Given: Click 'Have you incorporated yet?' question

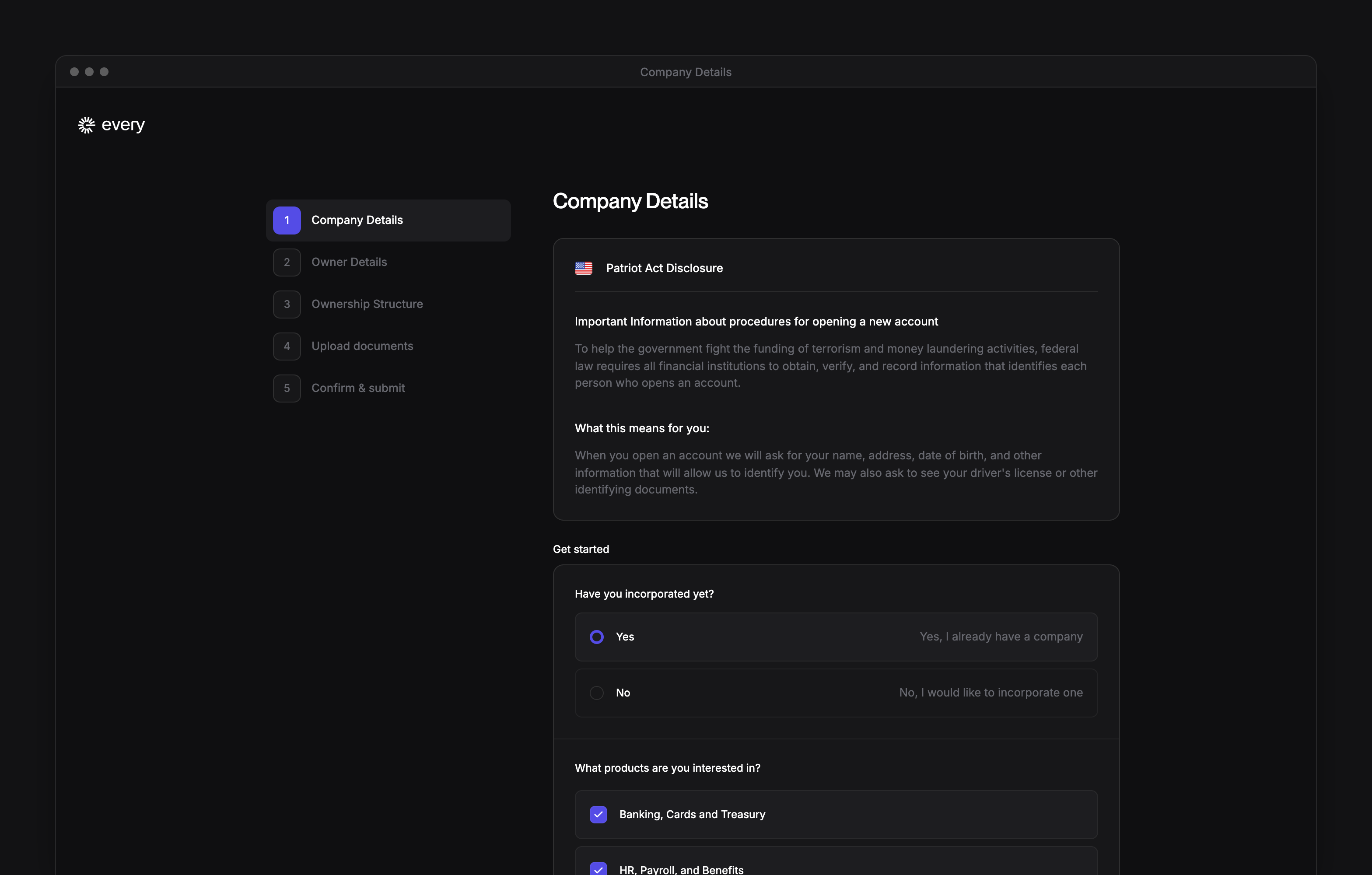Looking at the screenshot, I should pos(644,594).
